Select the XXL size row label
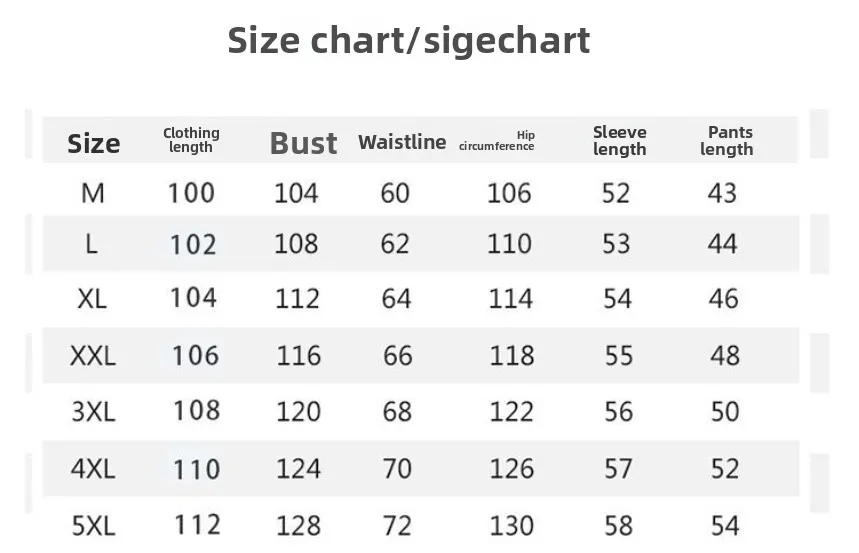 click(x=93, y=356)
